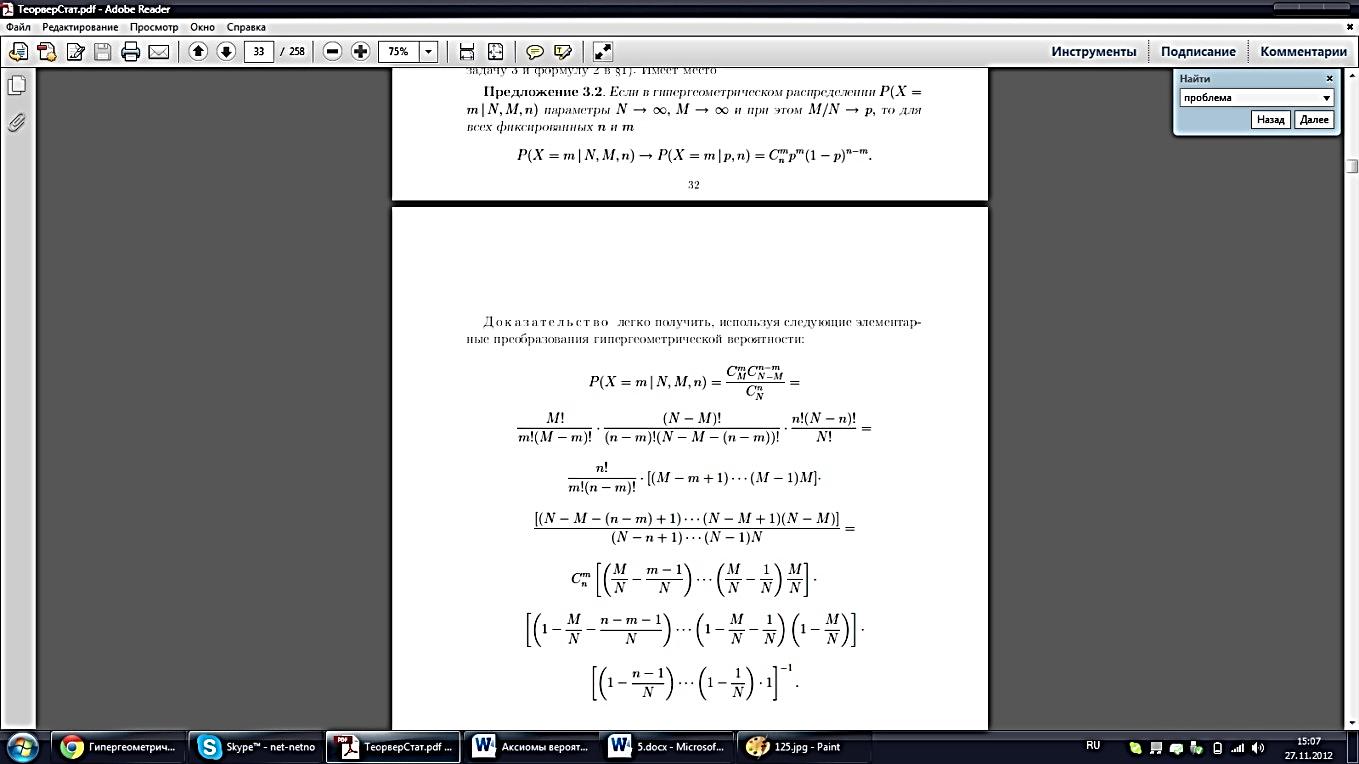The width and height of the screenshot is (1359, 764).
Task: Click ТеорверСтат.pdf taskbar button
Action: click(x=394, y=746)
